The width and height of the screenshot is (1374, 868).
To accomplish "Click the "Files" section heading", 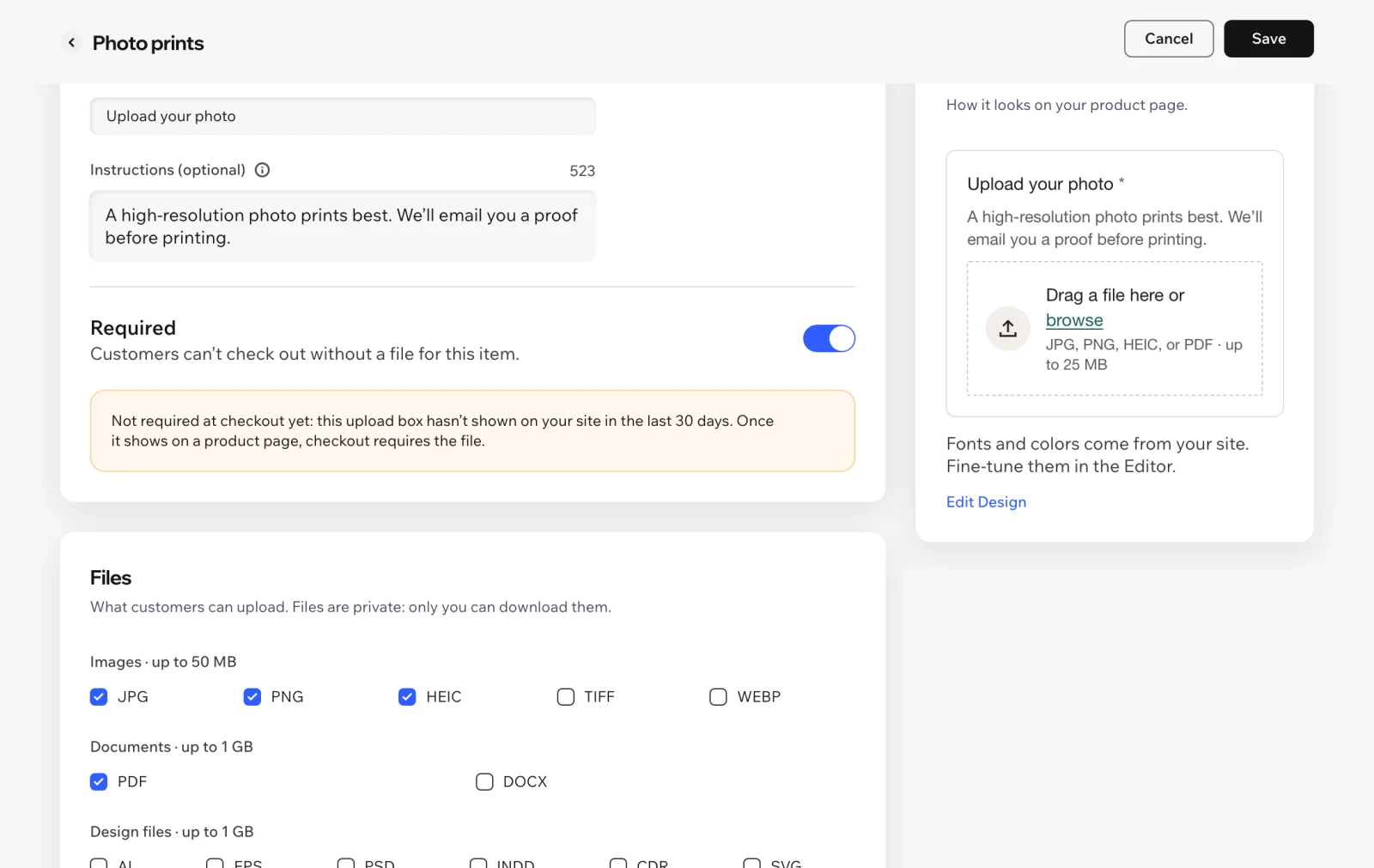I will click(x=111, y=578).
